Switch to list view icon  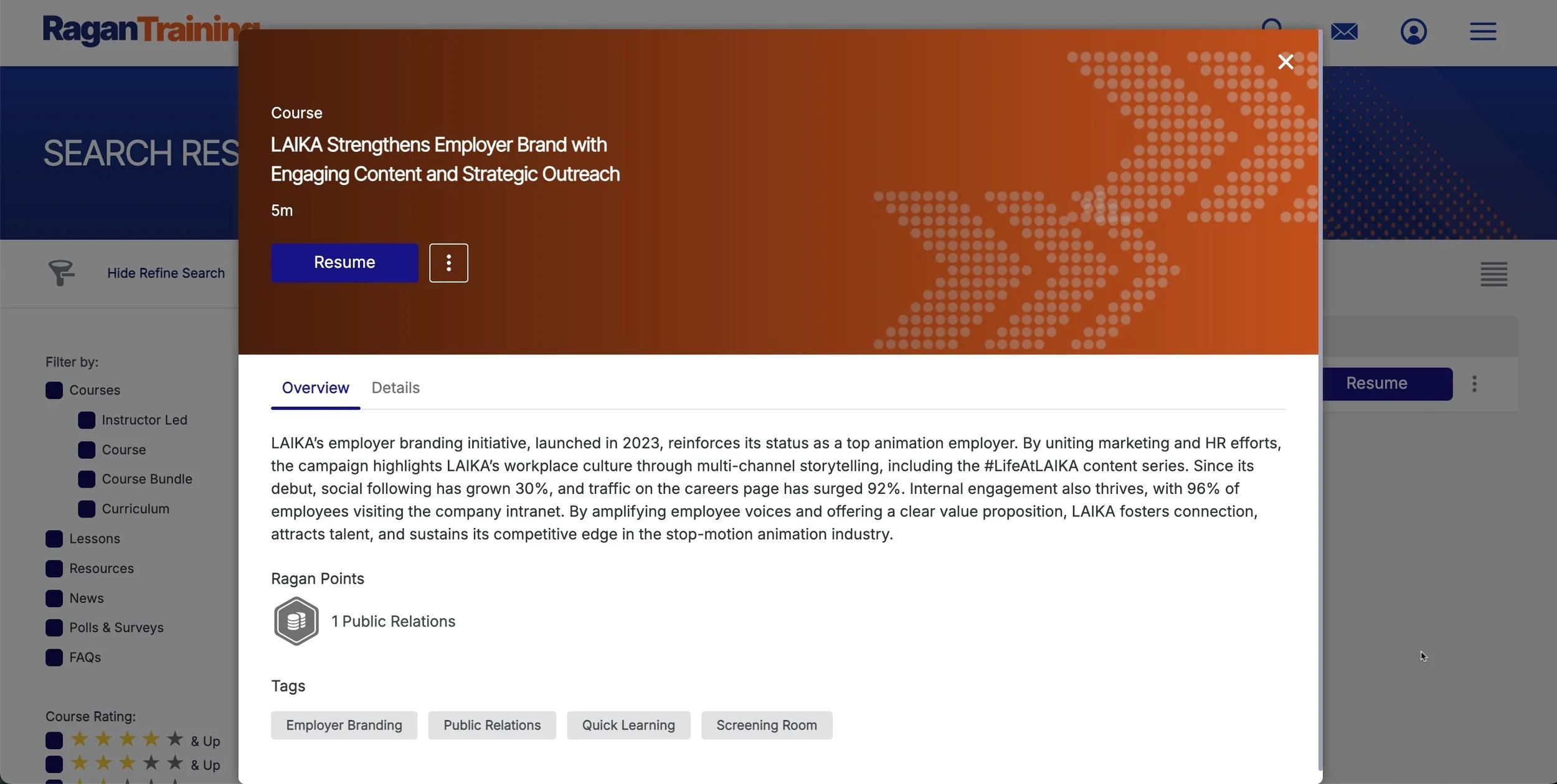pos(1493,274)
